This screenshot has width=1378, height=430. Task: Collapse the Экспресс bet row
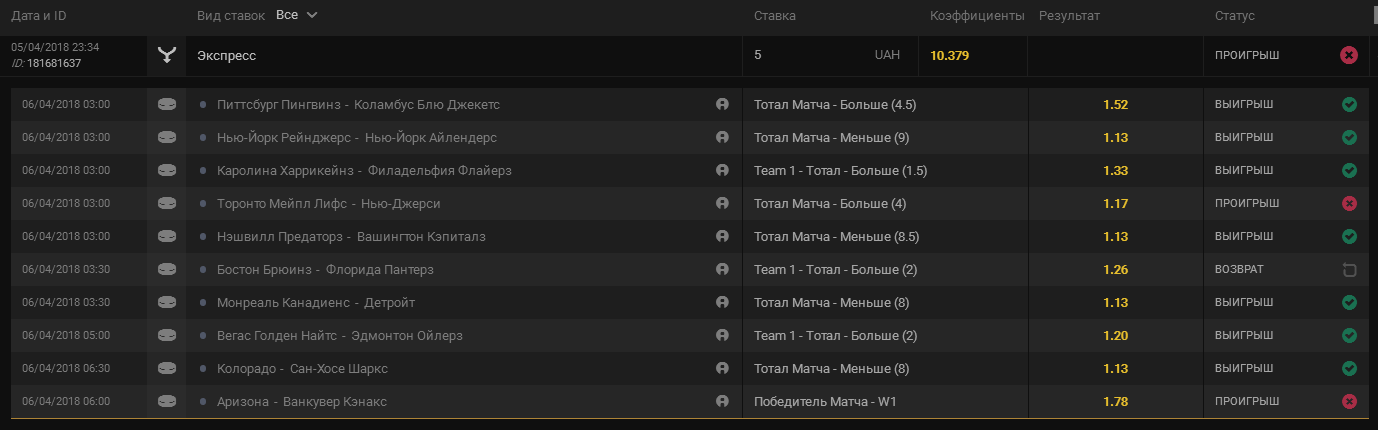pos(689,55)
